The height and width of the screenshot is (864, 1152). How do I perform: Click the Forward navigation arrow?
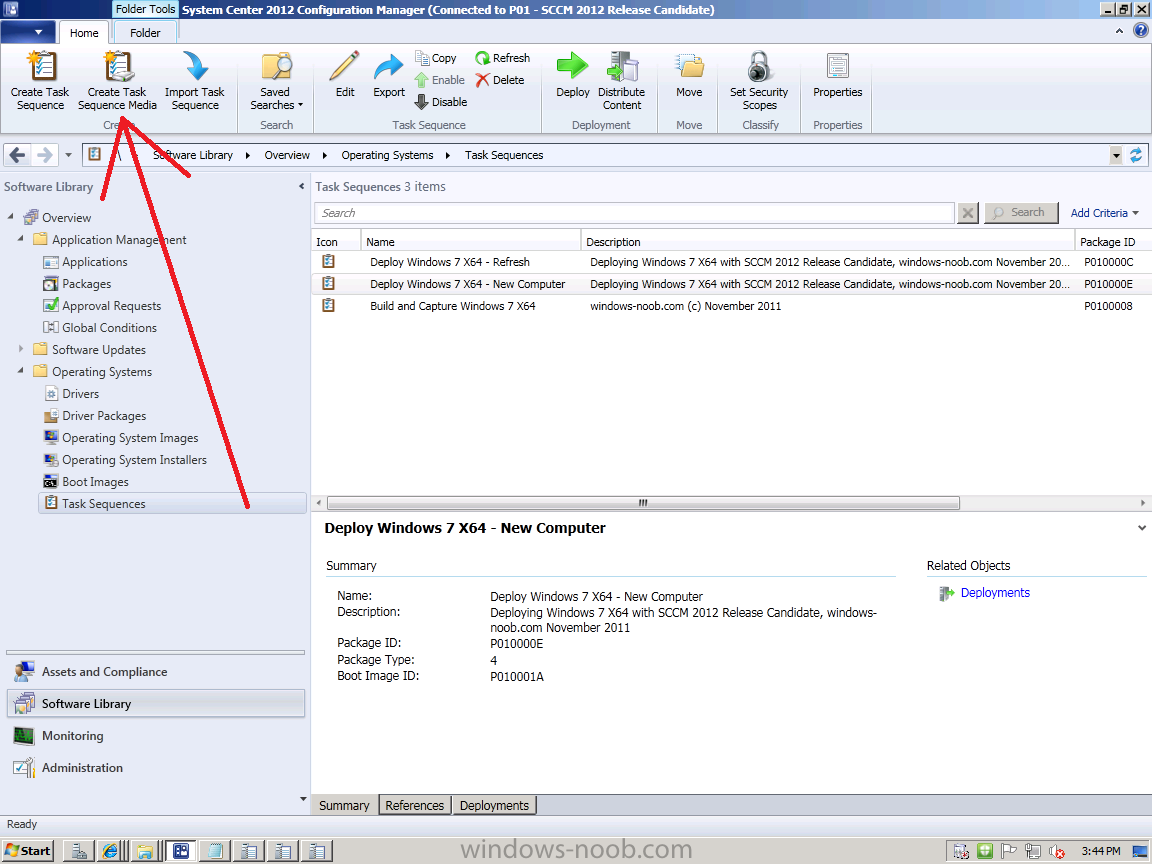44,155
